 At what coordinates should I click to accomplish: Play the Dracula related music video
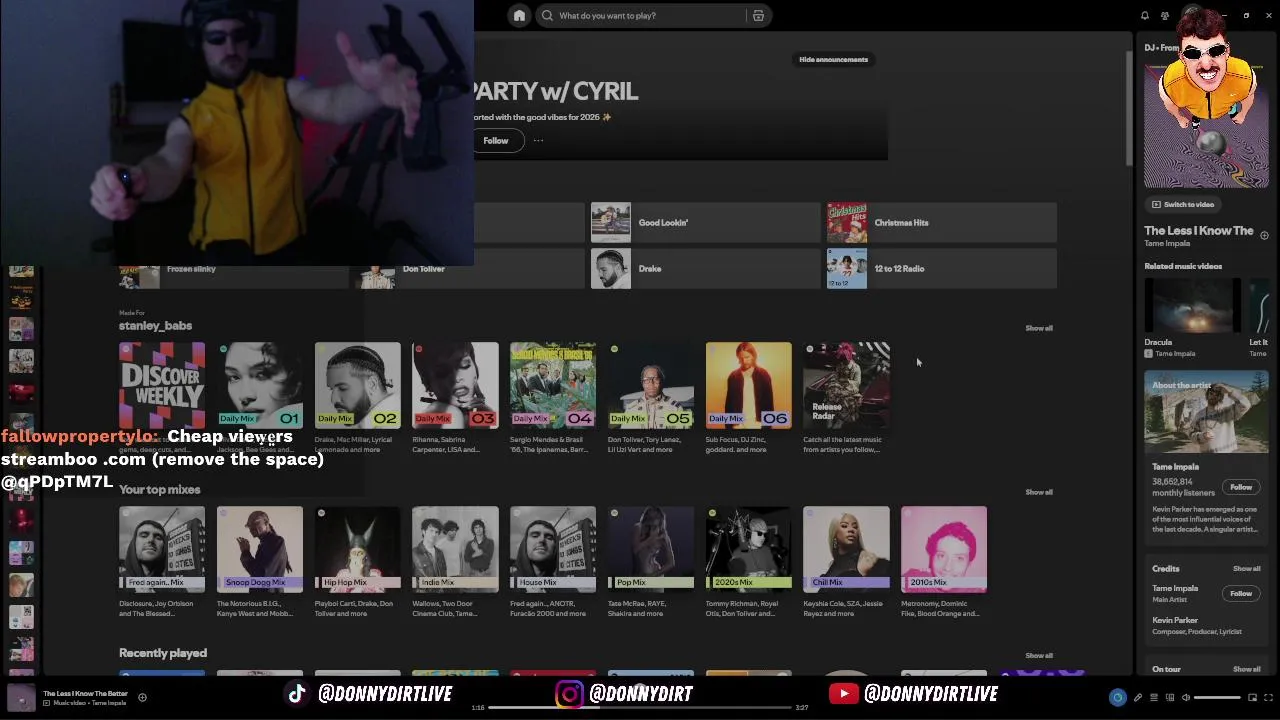pyautogui.click(x=1192, y=306)
